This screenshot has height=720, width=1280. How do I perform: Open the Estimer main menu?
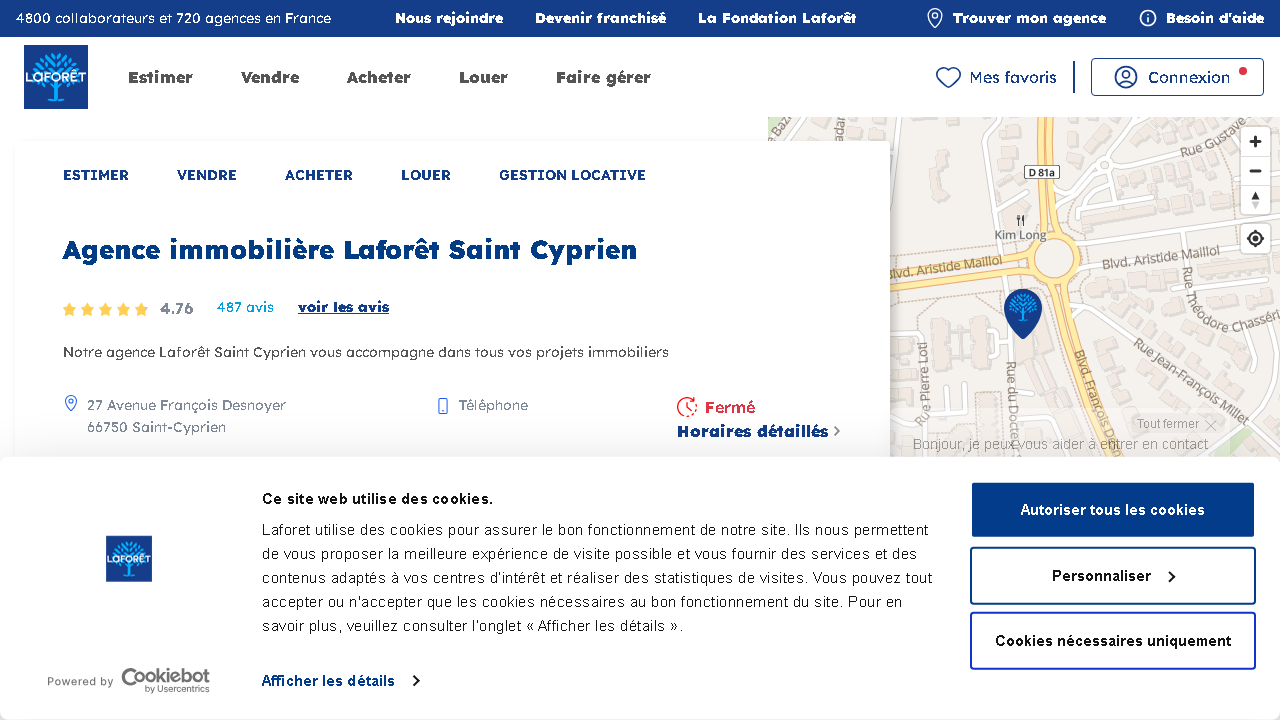(160, 77)
